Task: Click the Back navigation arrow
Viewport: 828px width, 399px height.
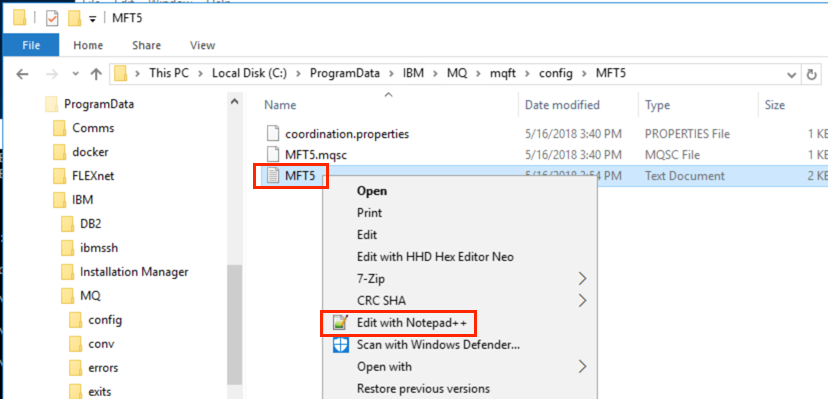Action: pyautogui.click(x=22, y=74)
